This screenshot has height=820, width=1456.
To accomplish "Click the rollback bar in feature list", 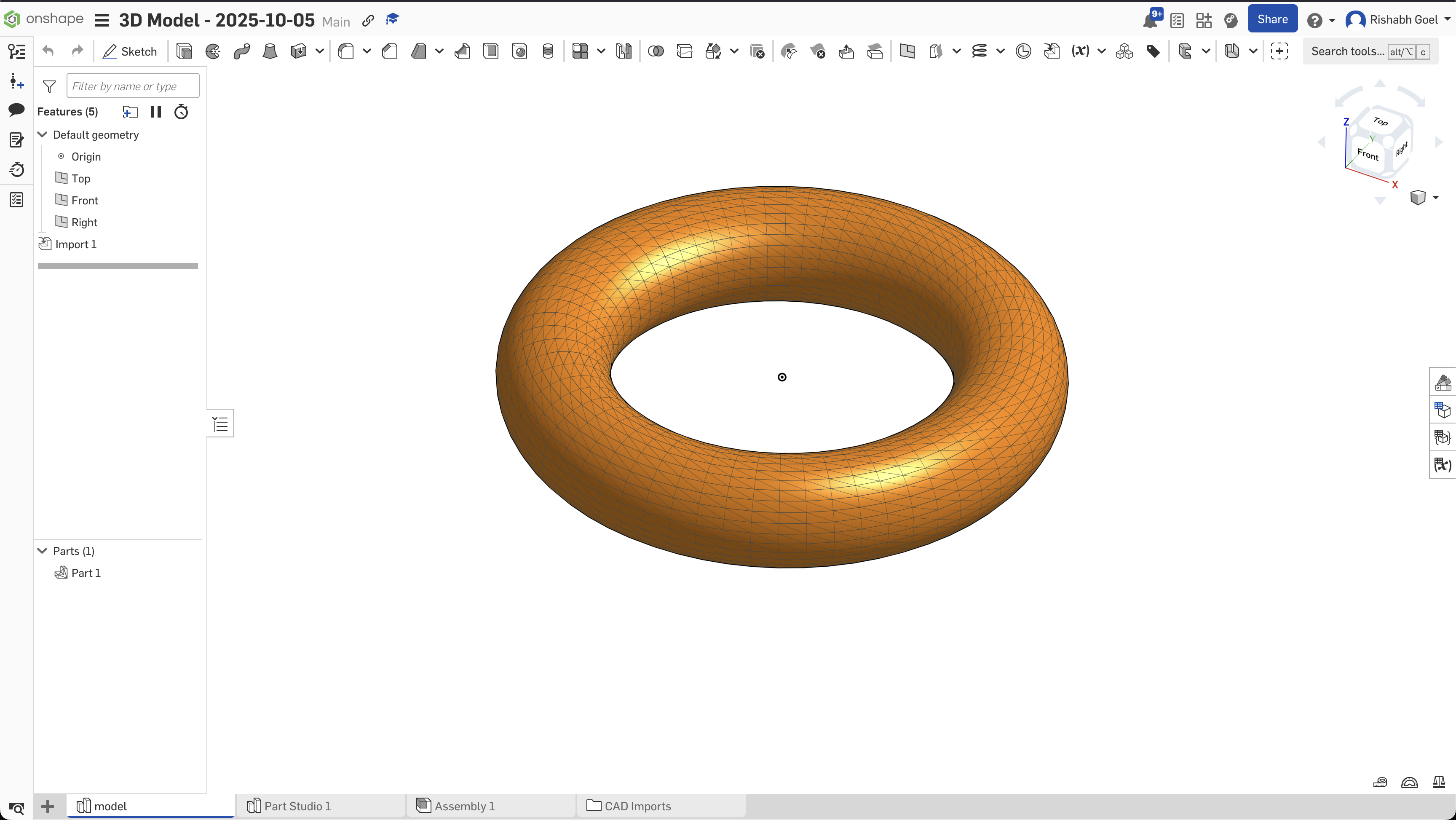I will click(118, 266).
